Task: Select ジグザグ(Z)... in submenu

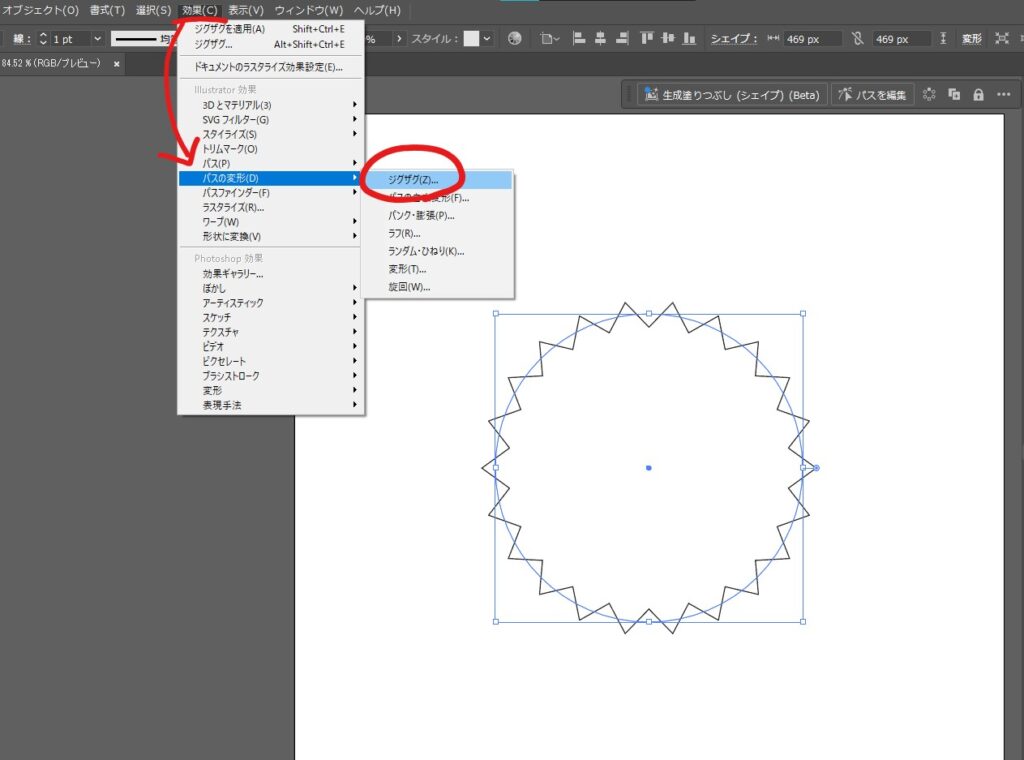Action: coord(438,180)
